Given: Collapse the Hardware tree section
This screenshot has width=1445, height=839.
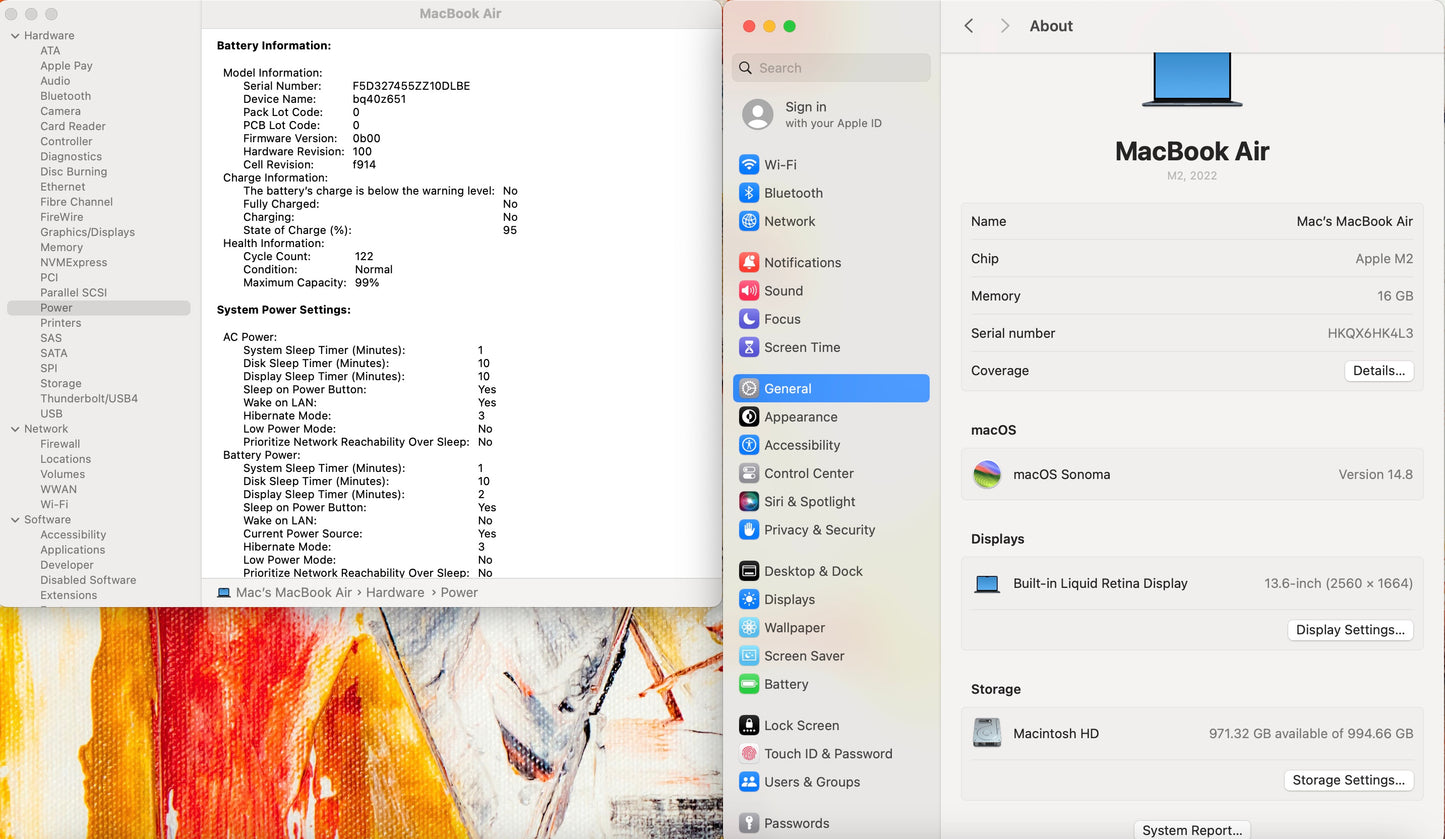Looking at the screenshot, I should pos(15,36).
